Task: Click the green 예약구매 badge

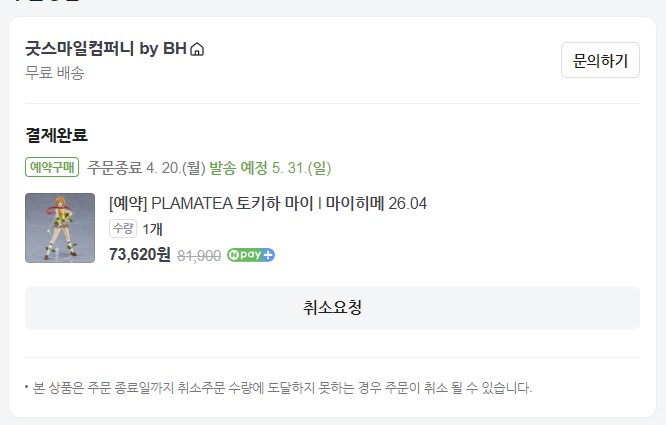Action: pos(53,166)
